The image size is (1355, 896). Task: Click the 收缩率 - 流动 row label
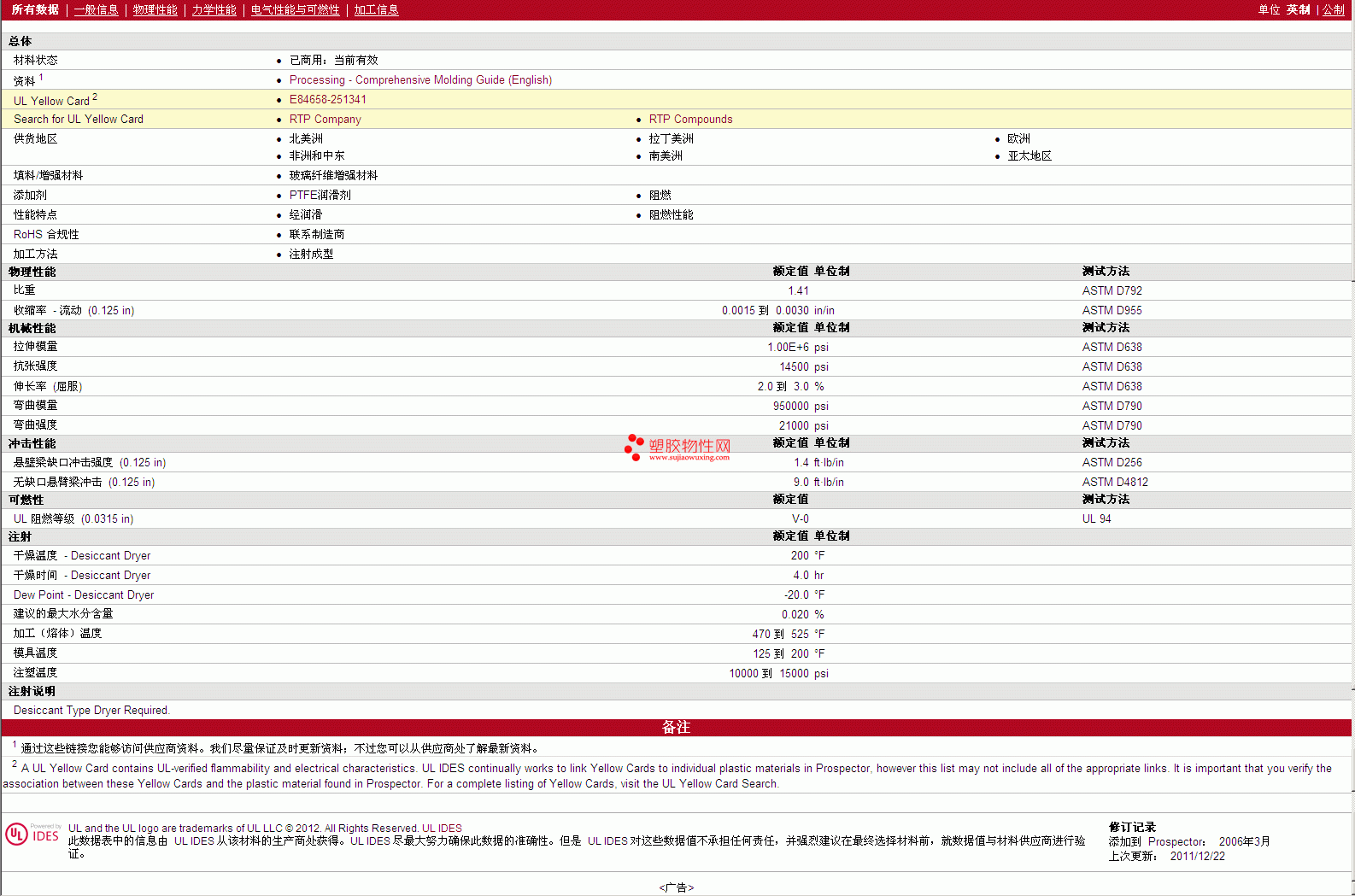tap(73, 310)
